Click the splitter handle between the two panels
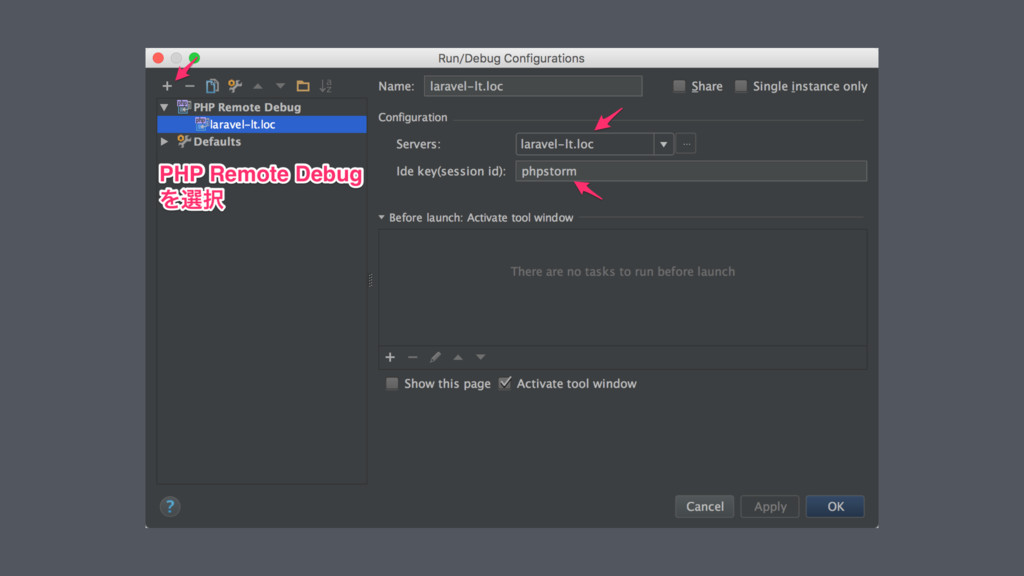1024x576 pixels. click(x=371, y=280)
